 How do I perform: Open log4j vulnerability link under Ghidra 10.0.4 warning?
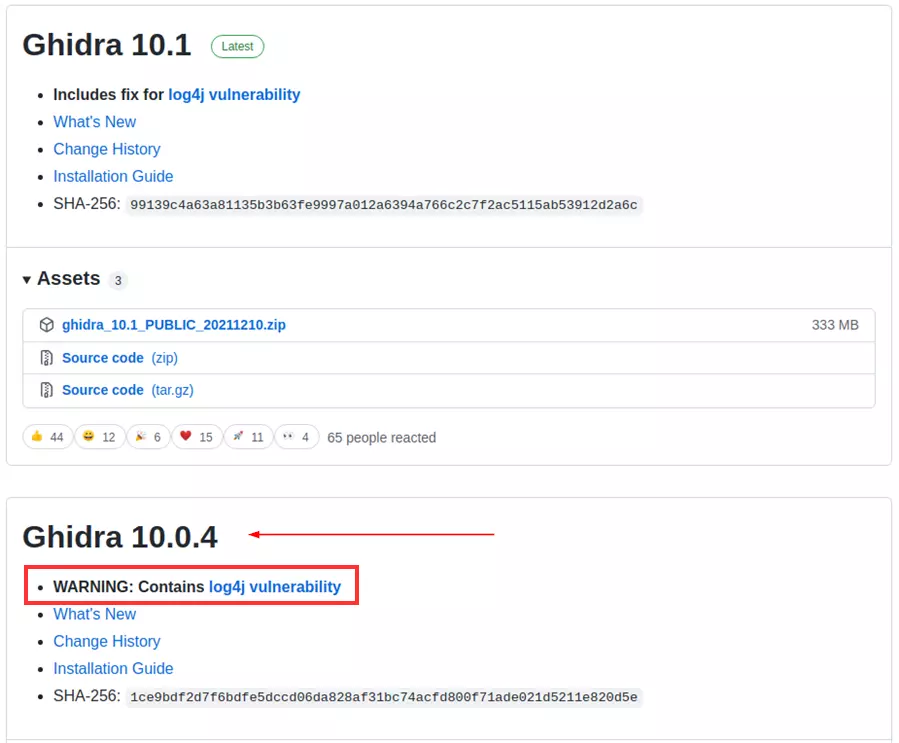pyautogui.click(x=275, y=586)
